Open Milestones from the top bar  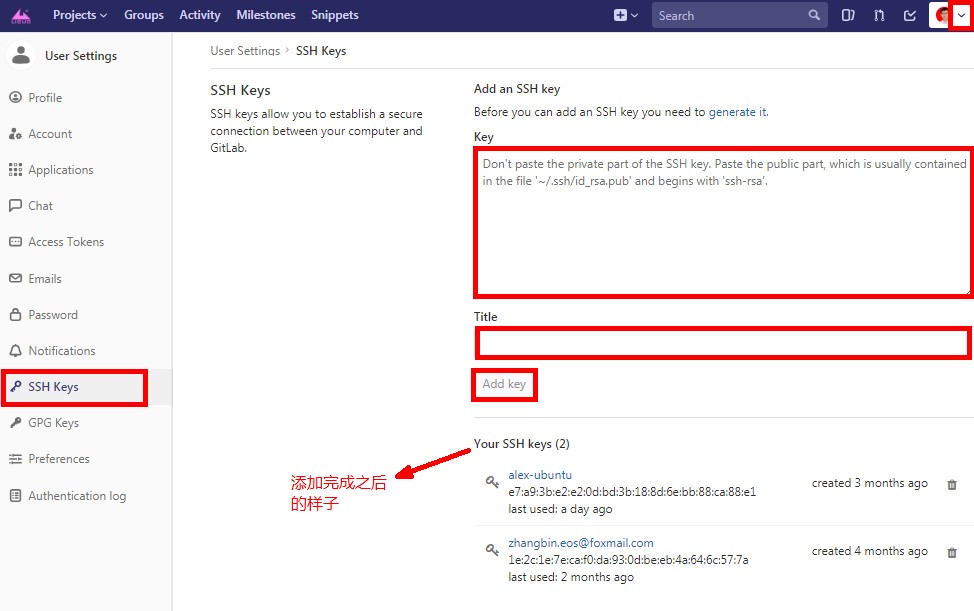266,15
